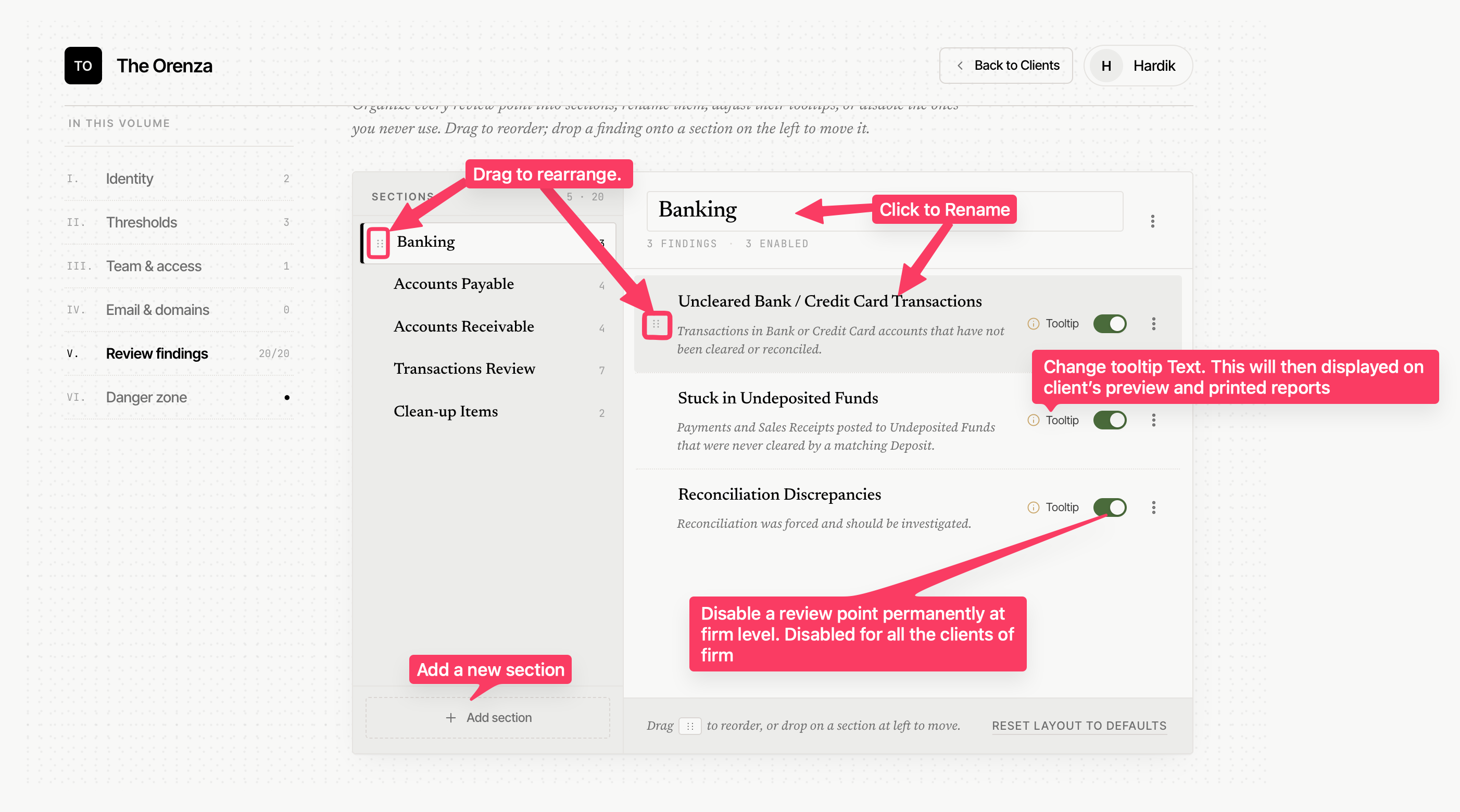The image size is (1460, 812).
Task: Click the '3 ENABLED' count label
Action: coord(776,244)
